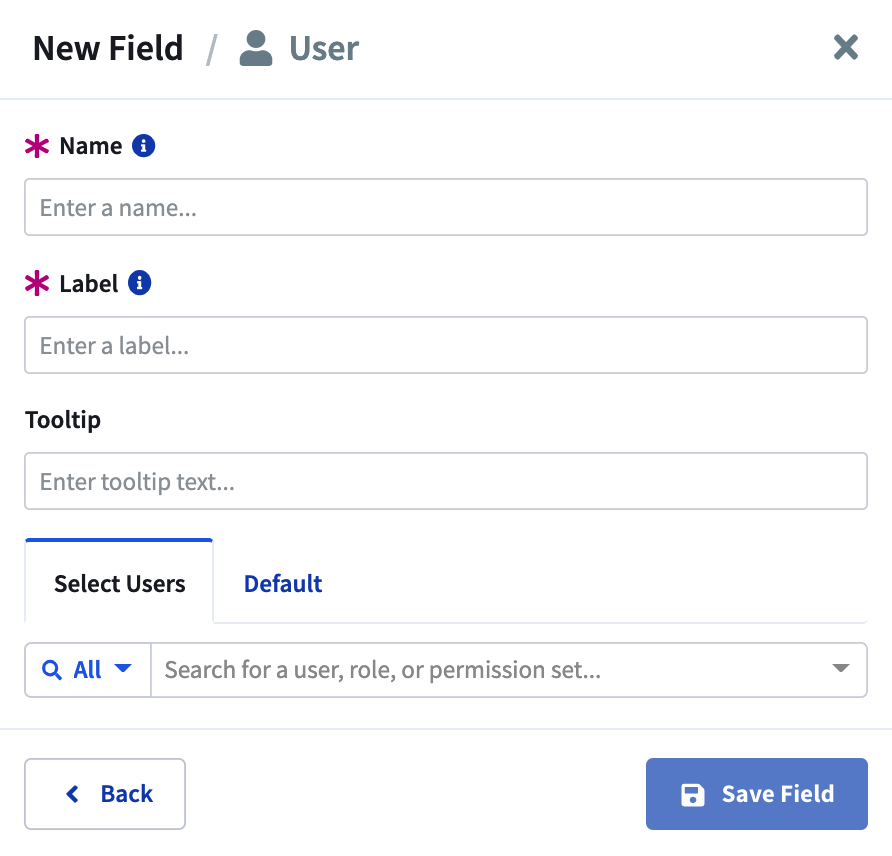The image size is (892, 856).
Task: Click the magnifier search icon
Action: click(x=52, y=669)
